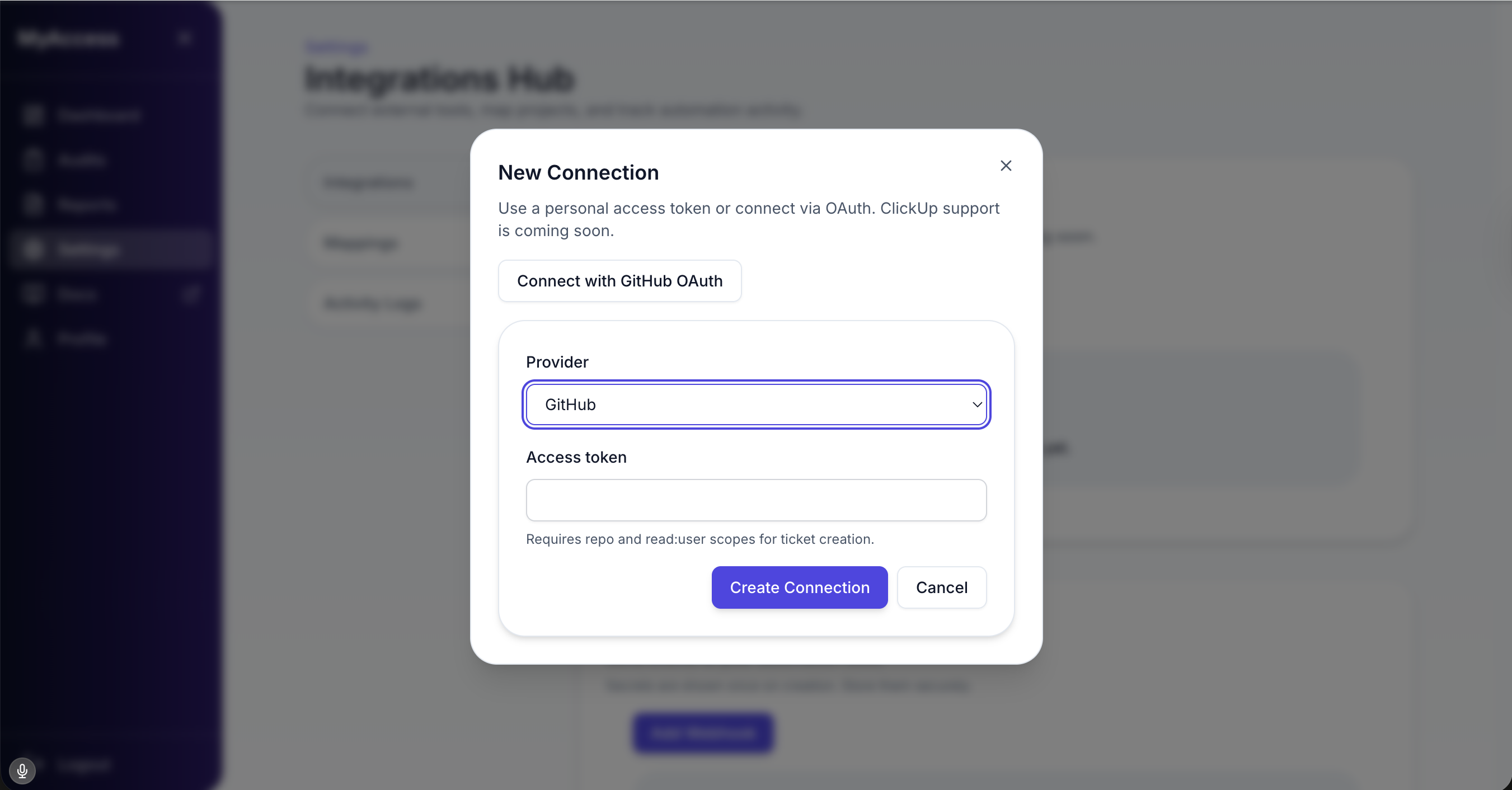
Task: Switch to the Integrations tab
Action: (x=369, y=182)
